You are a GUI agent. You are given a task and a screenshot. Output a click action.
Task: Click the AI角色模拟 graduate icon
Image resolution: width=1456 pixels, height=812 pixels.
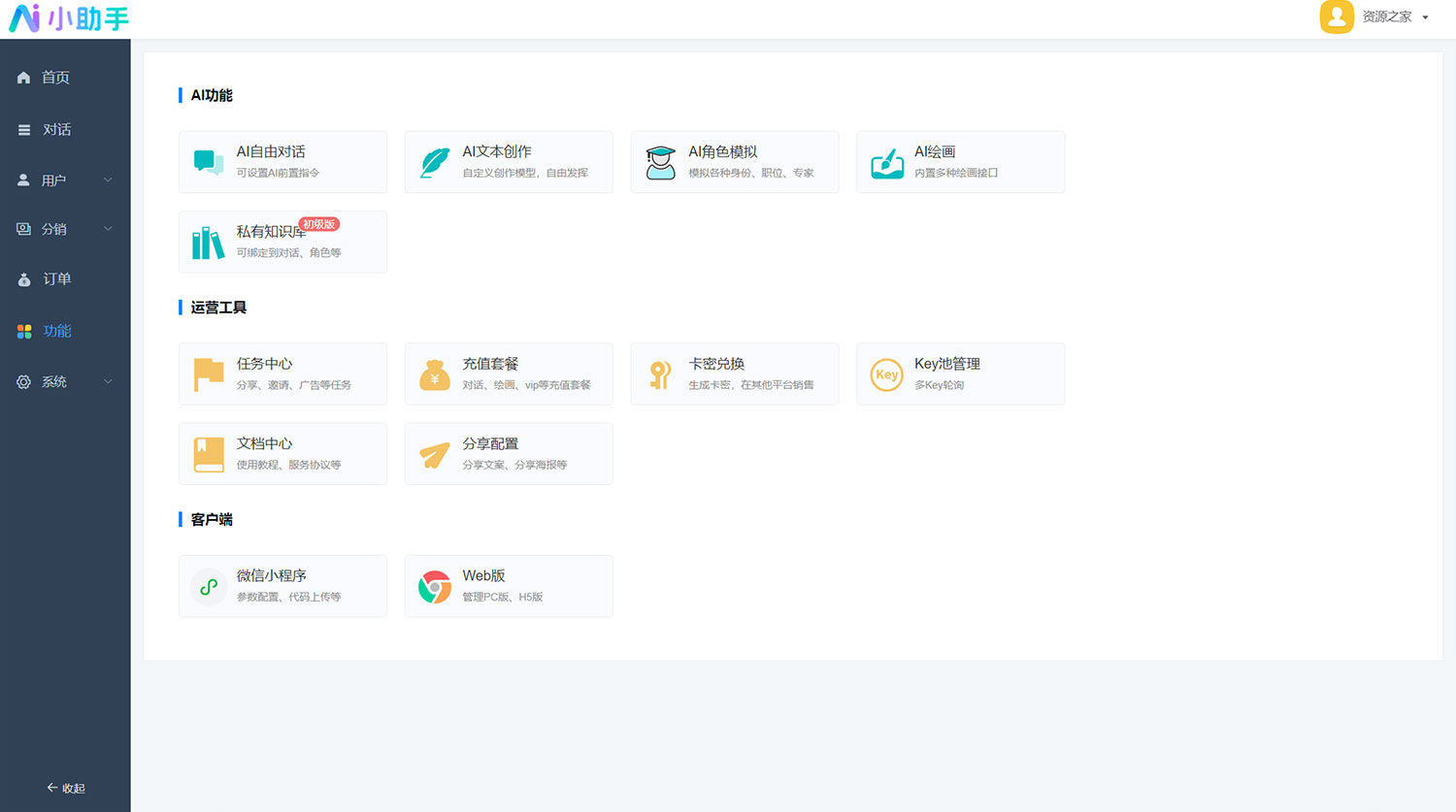click(x=660, y=163)
